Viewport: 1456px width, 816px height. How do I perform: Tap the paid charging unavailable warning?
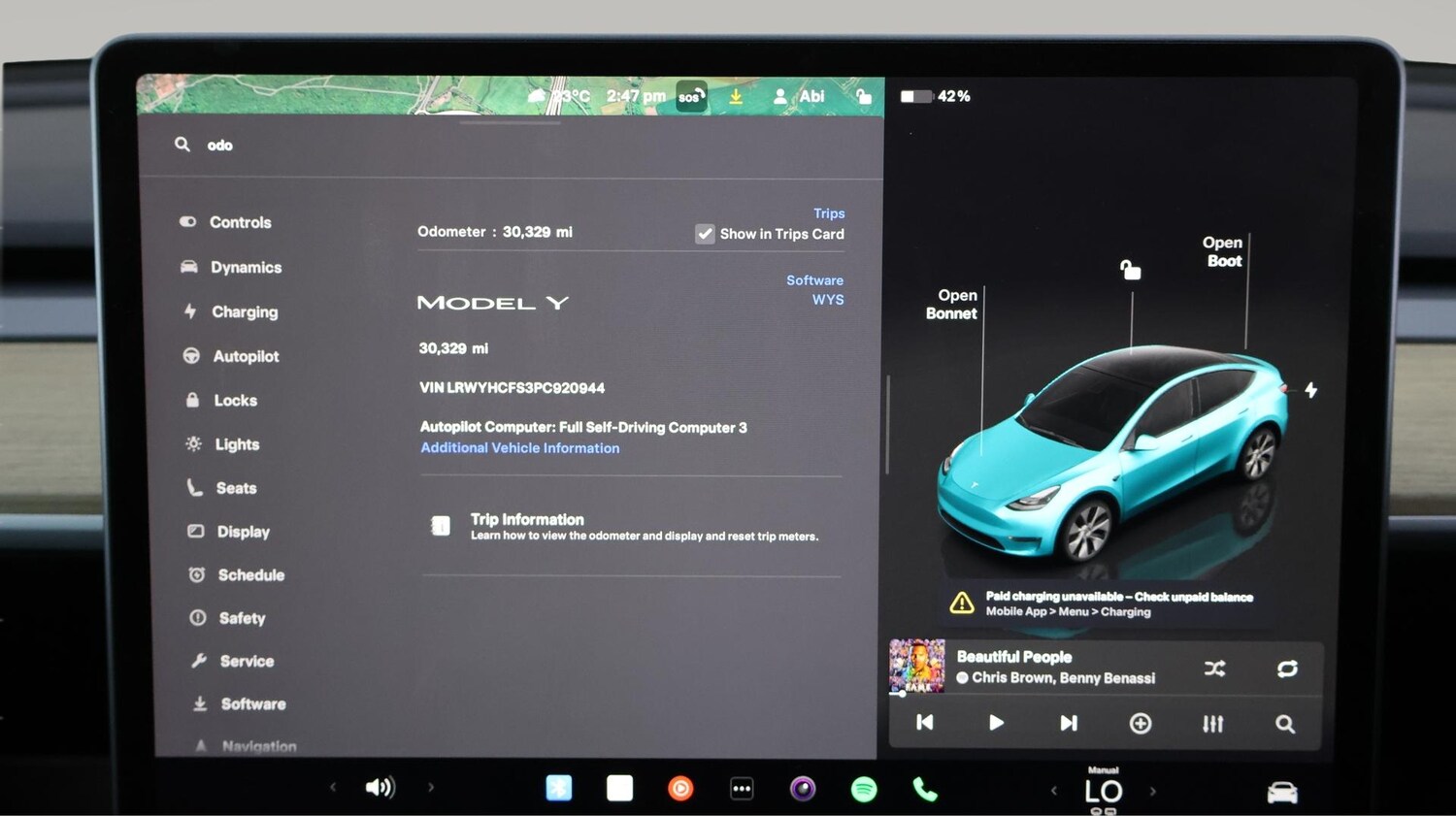(1102, 604)
